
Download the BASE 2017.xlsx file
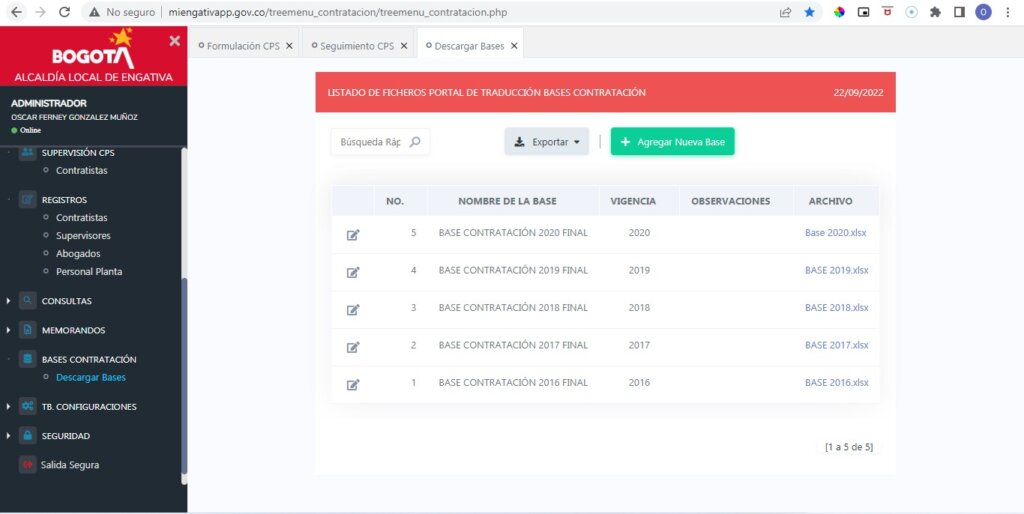pyautogui.click(x=837, y=345)
